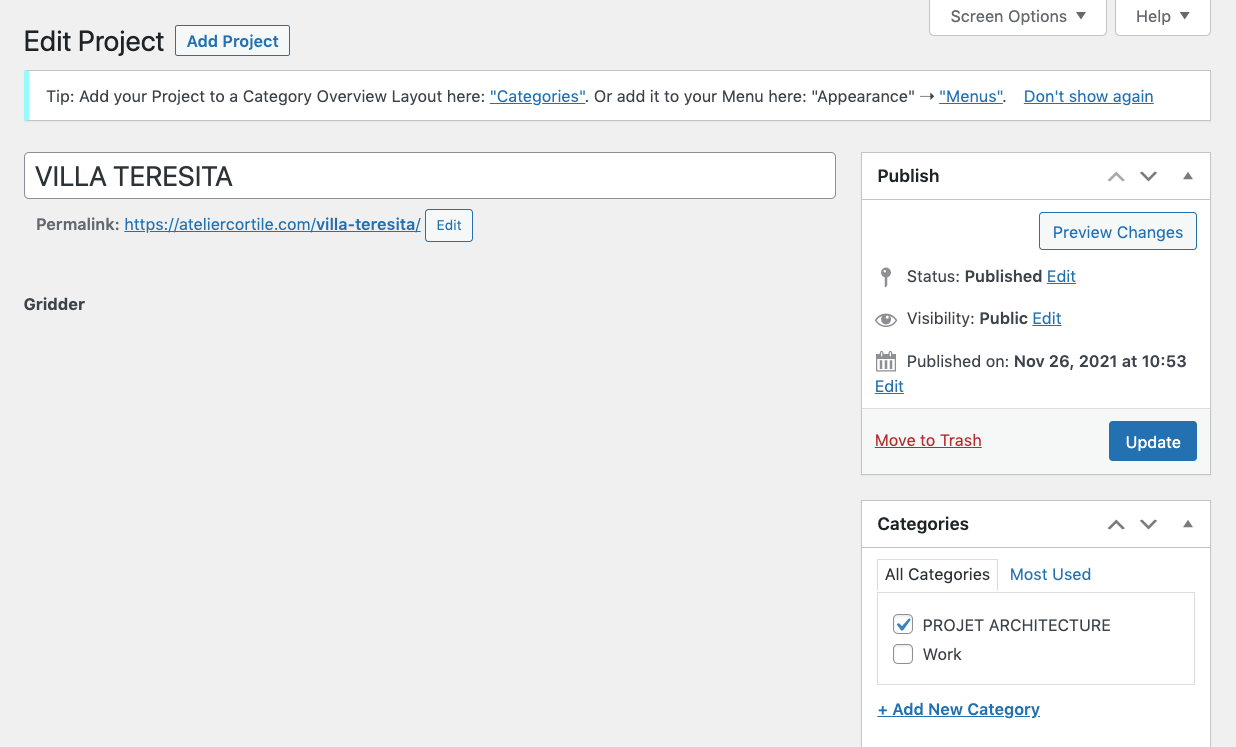Uncheck the PROJET ARCHITECTURE category

pyautogui.click(x=903, y=625)
